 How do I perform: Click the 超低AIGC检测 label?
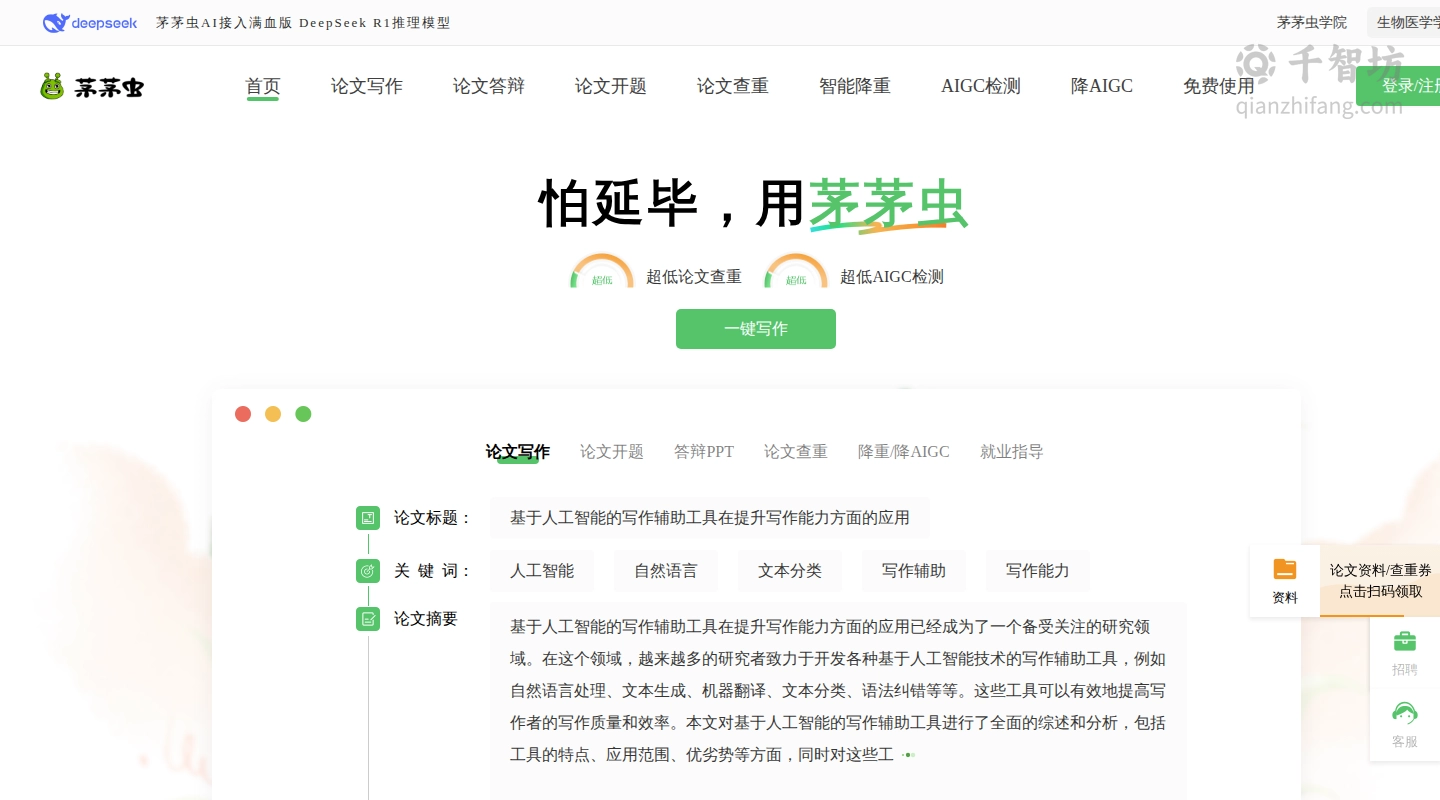892,277
